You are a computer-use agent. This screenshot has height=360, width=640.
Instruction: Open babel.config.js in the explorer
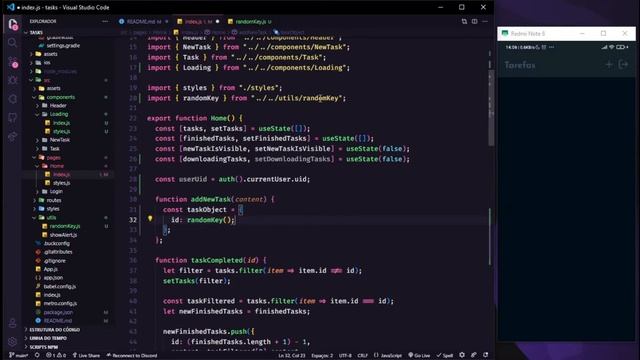pos(60,287)
